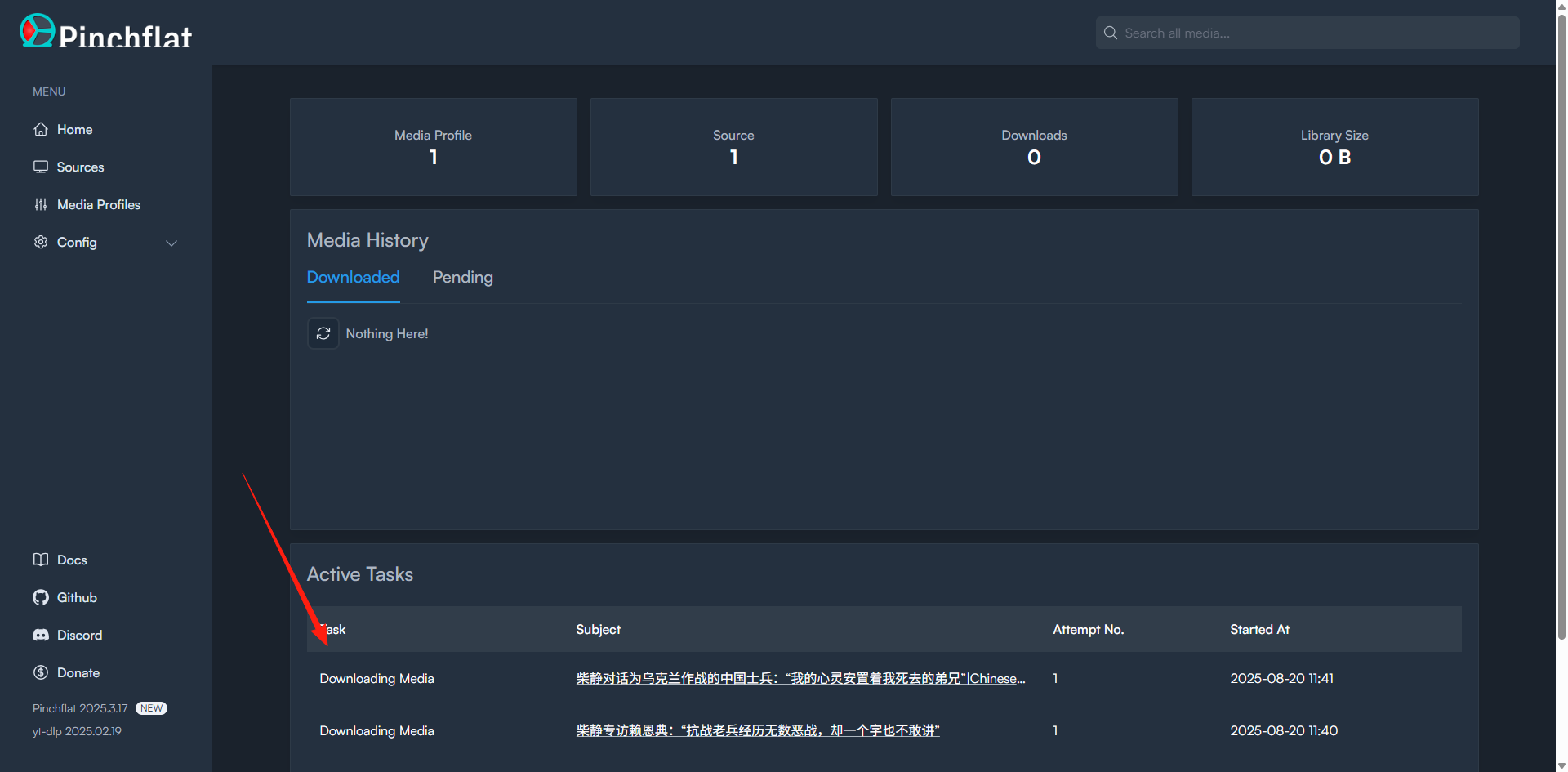Click the page vertical scrollbar
Viewport: 1568px width, 772px height.
1561,327
